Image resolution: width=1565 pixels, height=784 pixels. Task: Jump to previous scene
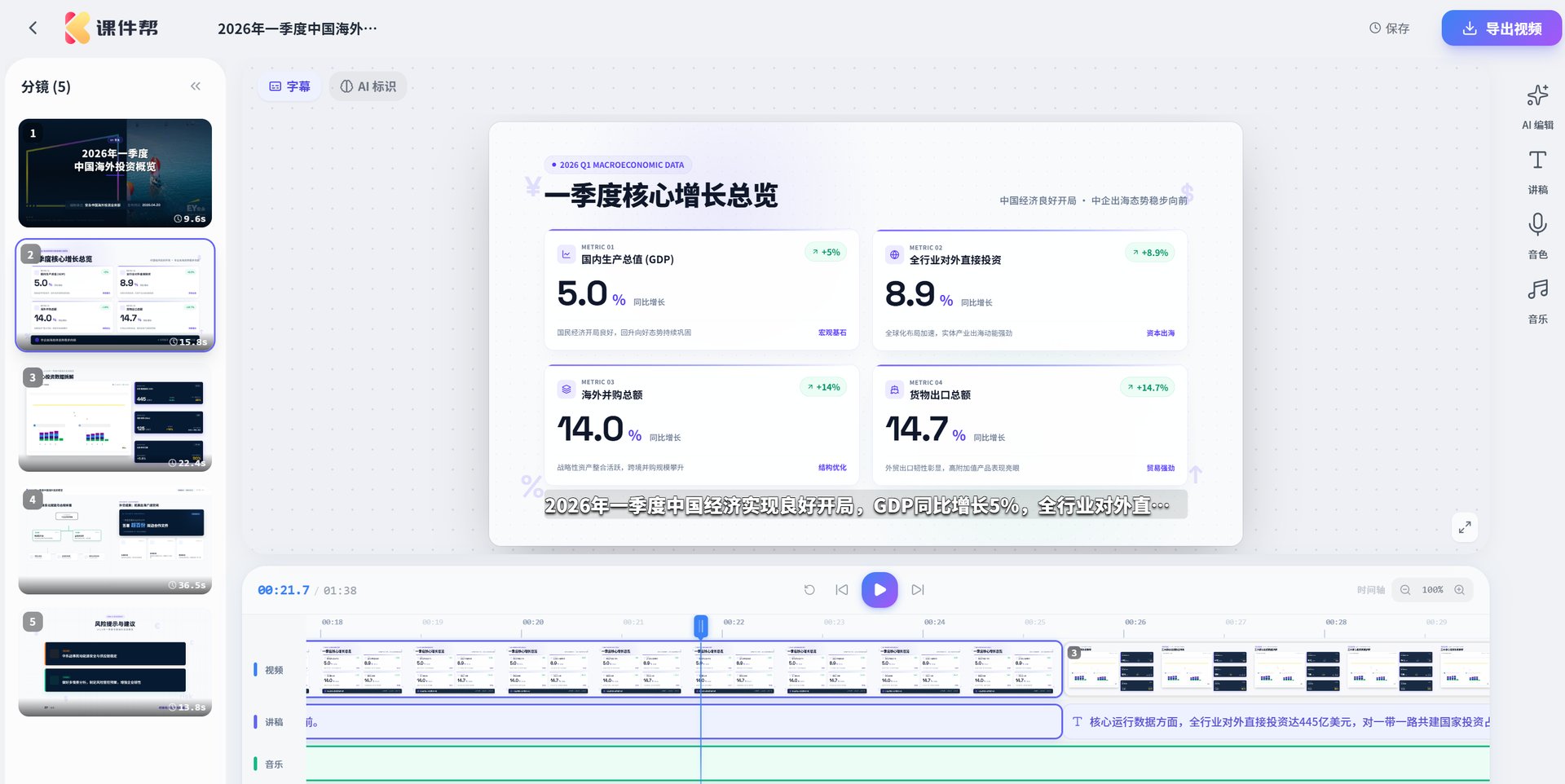[842, 590]
